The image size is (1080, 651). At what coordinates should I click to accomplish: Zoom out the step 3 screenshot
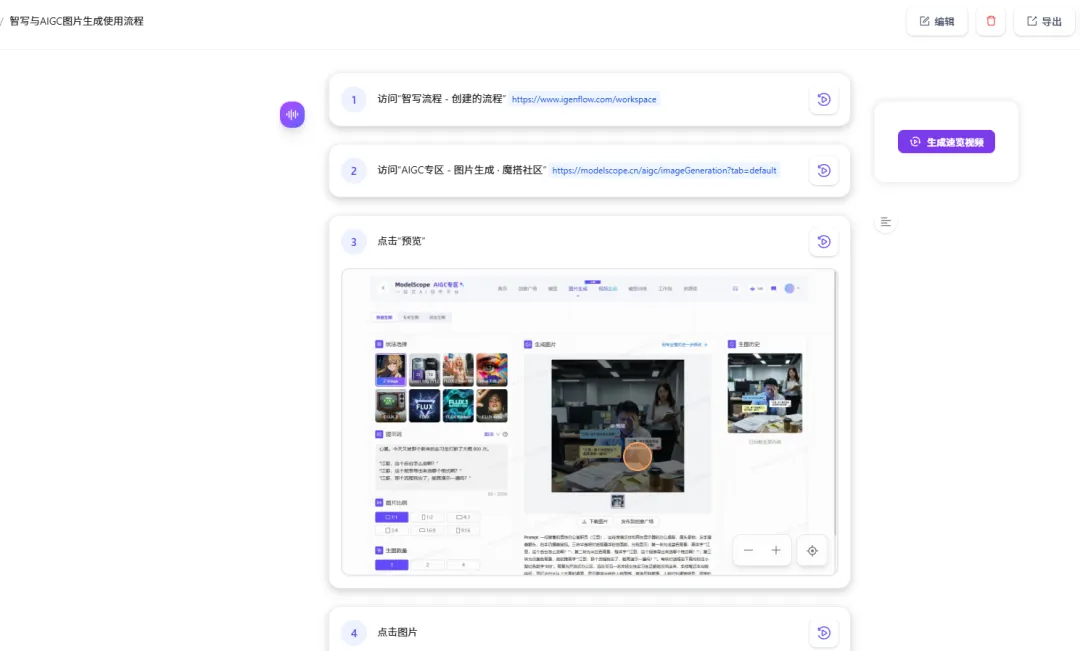point(748,550)
